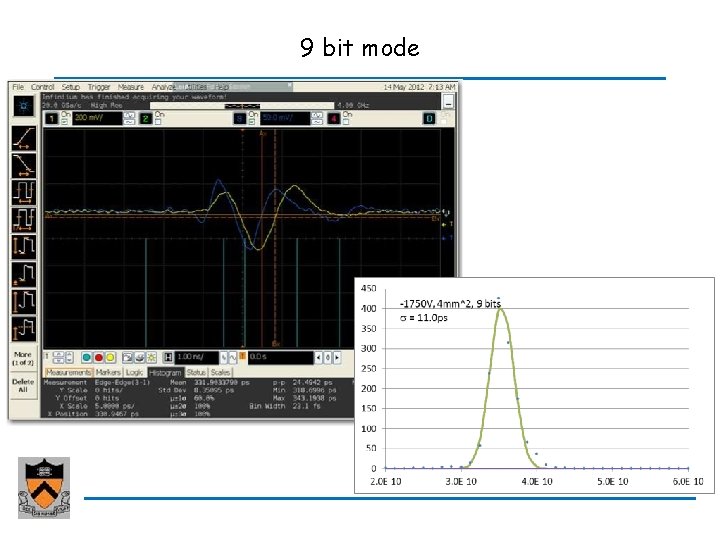Click the channel 3 50.0 mV/ scale field
The image size is (720, 540).
click(285, 118)
